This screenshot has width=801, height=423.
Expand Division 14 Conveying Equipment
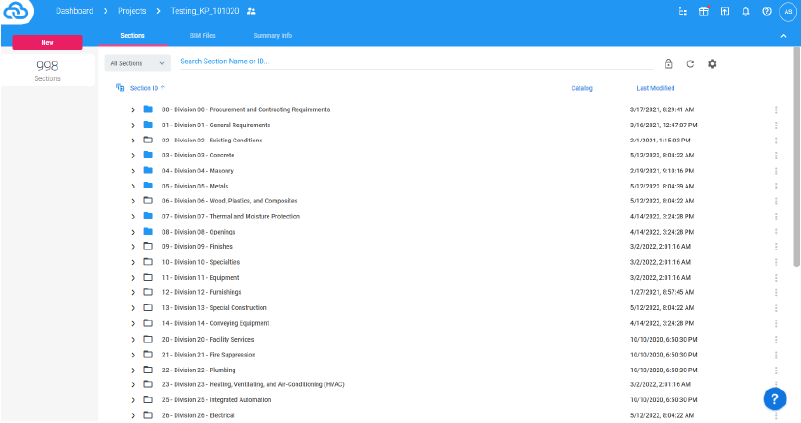133,323
